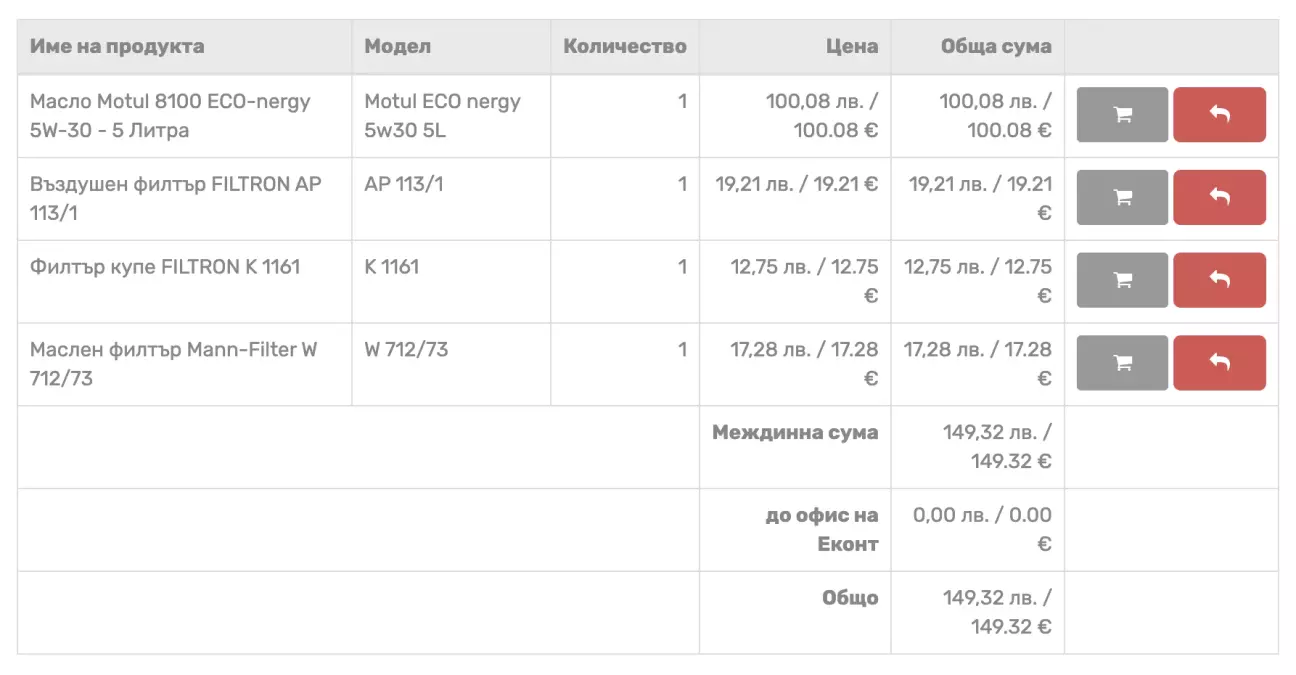Click the Модел column header

[x=397, y=46]
